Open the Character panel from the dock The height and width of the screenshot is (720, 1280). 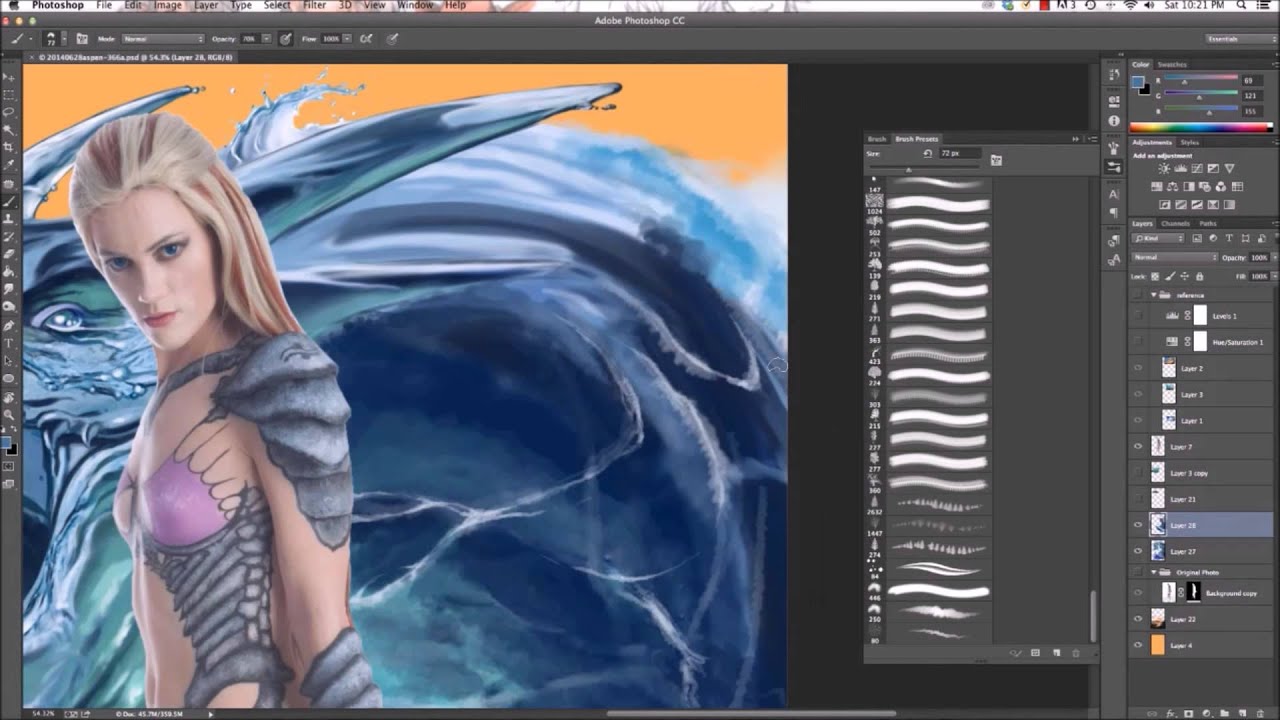click(x=1114, y=194)
